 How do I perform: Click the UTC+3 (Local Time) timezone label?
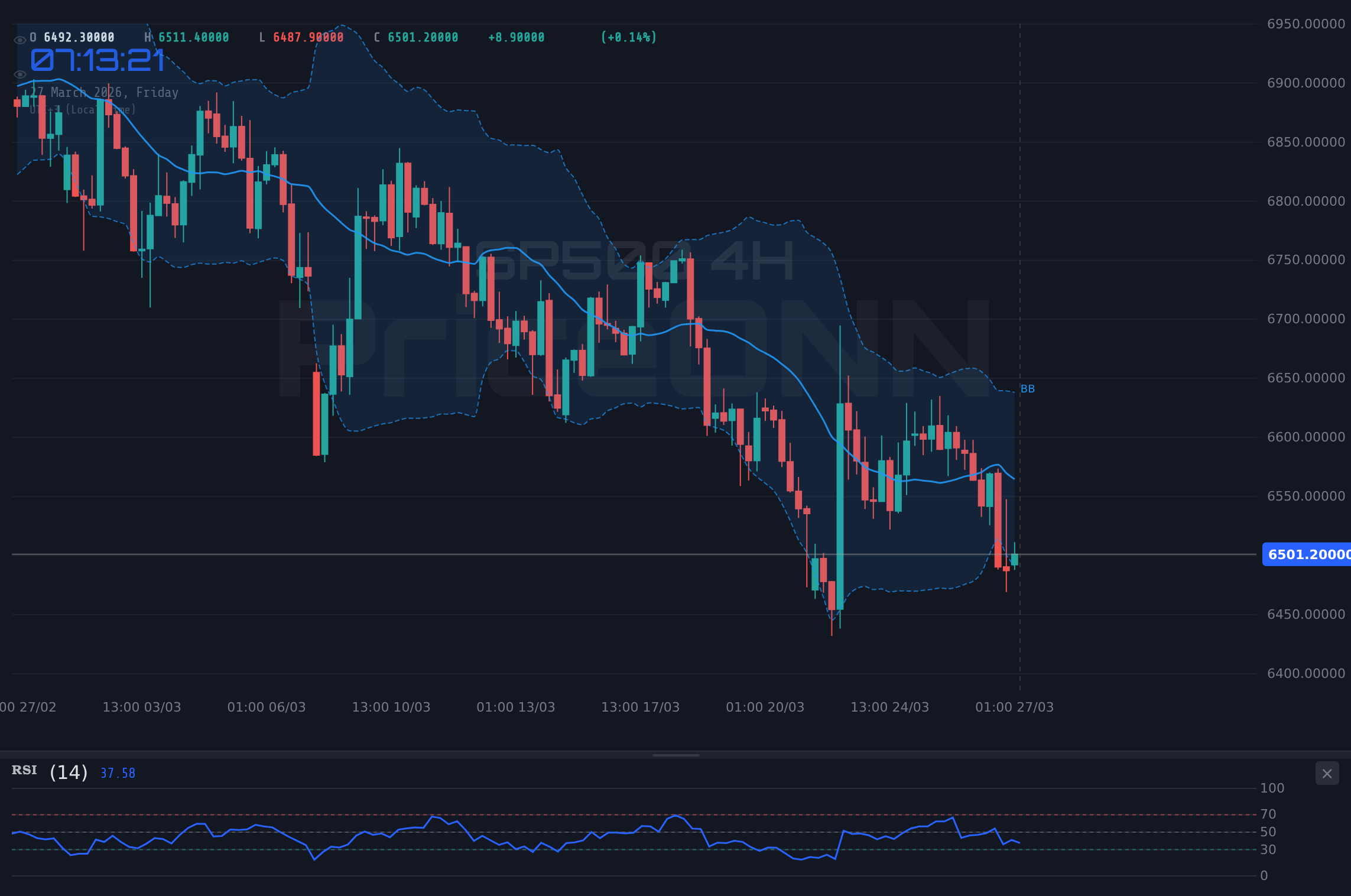[x=84, y=109]
